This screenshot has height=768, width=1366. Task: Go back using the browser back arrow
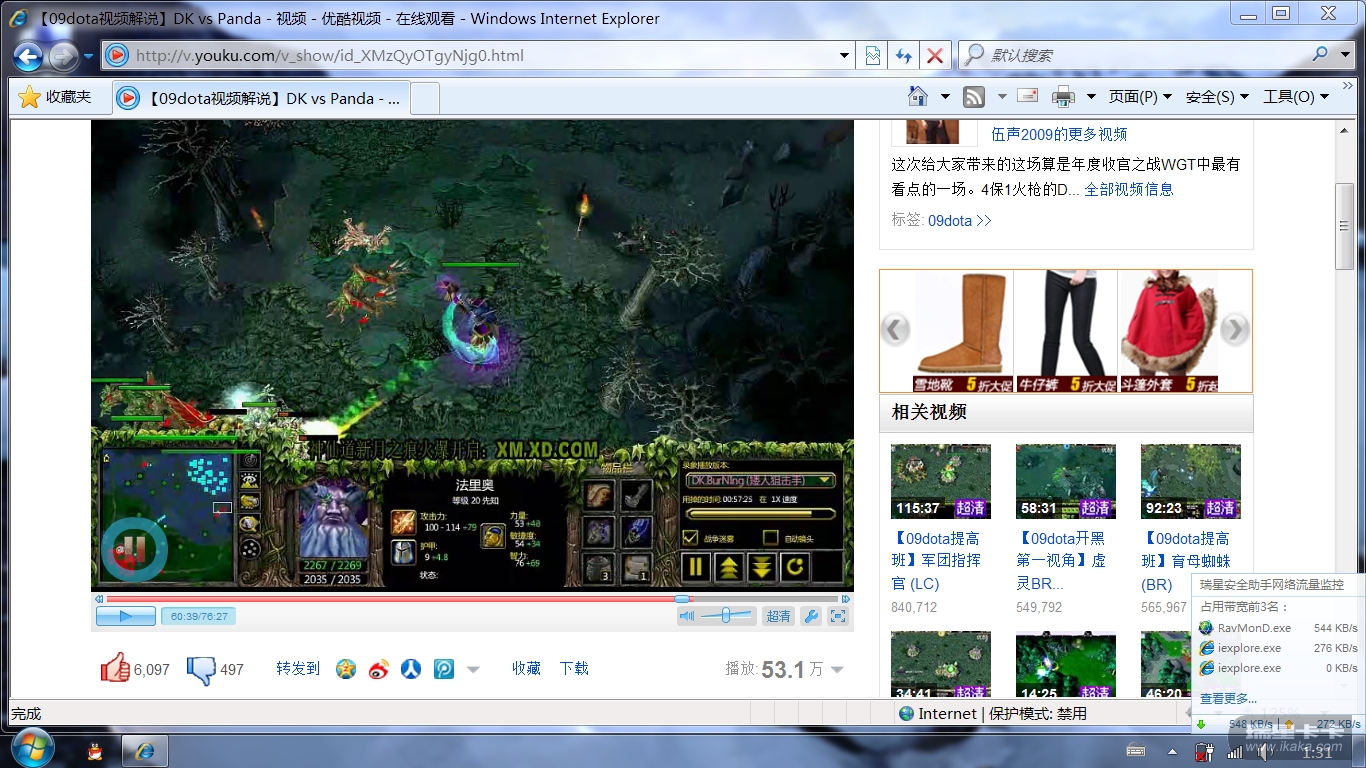[28, 56]
